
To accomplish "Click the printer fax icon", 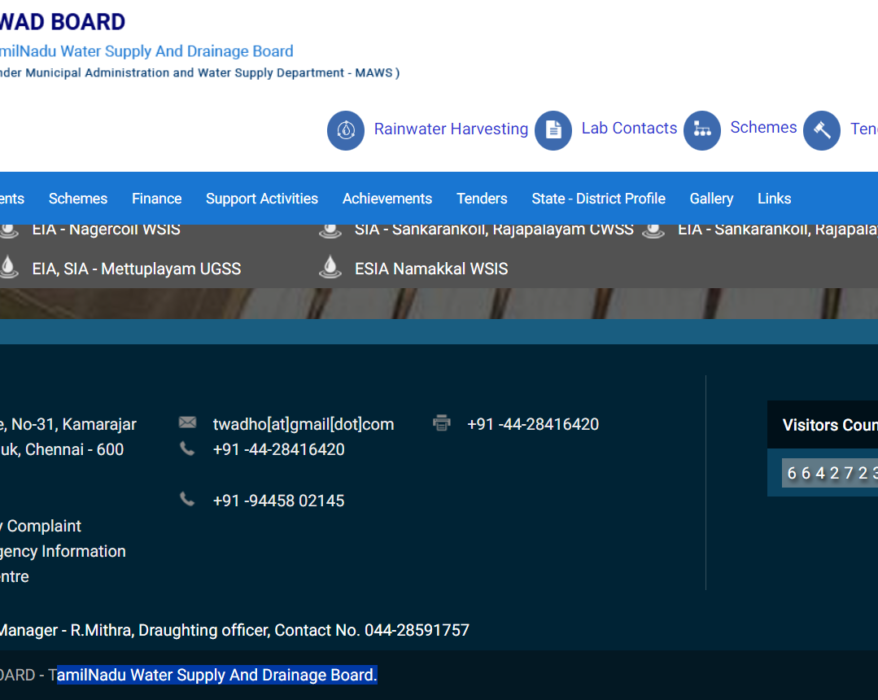I will [442, 423].
